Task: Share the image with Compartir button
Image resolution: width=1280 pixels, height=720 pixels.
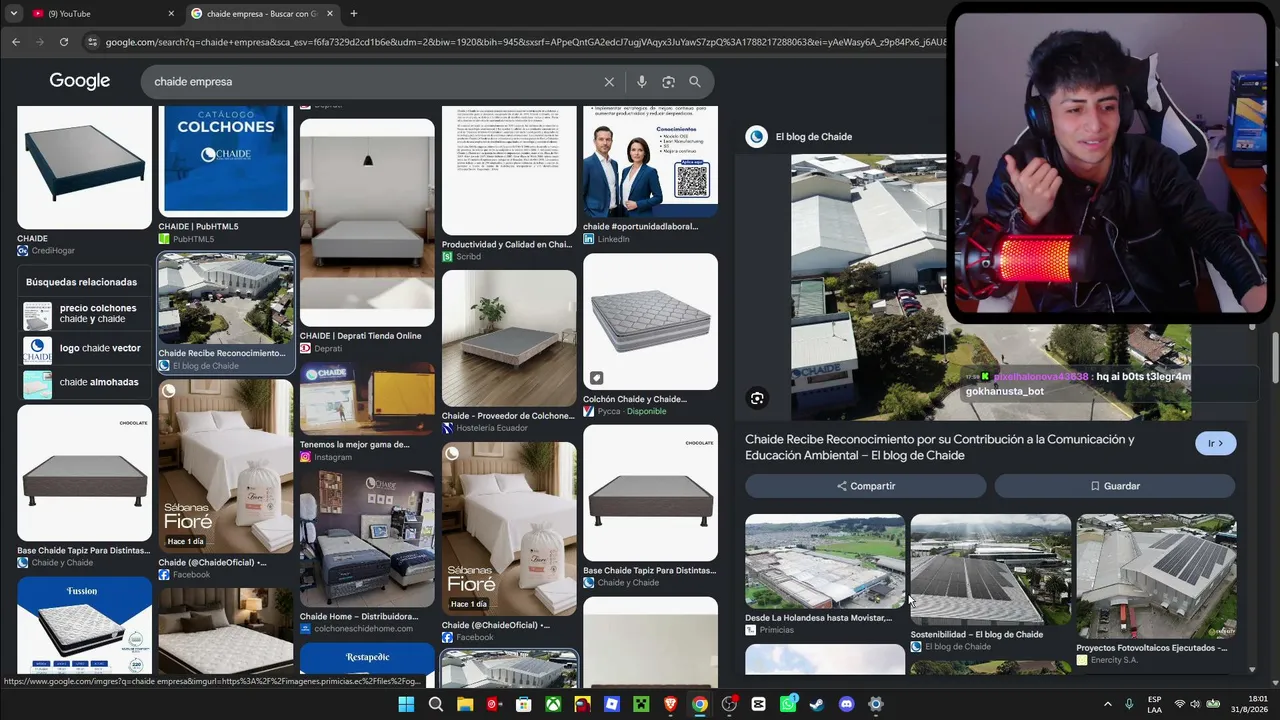Action: click(x=866, y=486)
